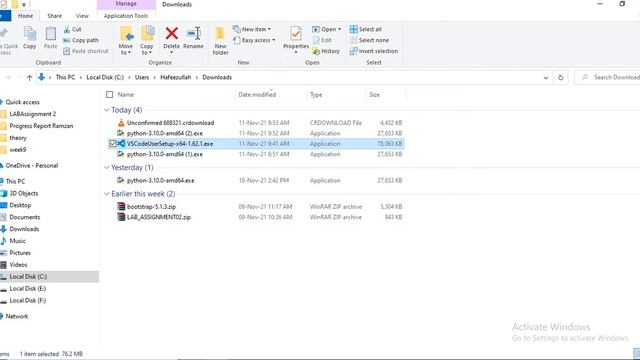The height and width of the screenshot is (360, 640).
Task: Open Progress Report Ramzan folder
Action: coord(41,126)
